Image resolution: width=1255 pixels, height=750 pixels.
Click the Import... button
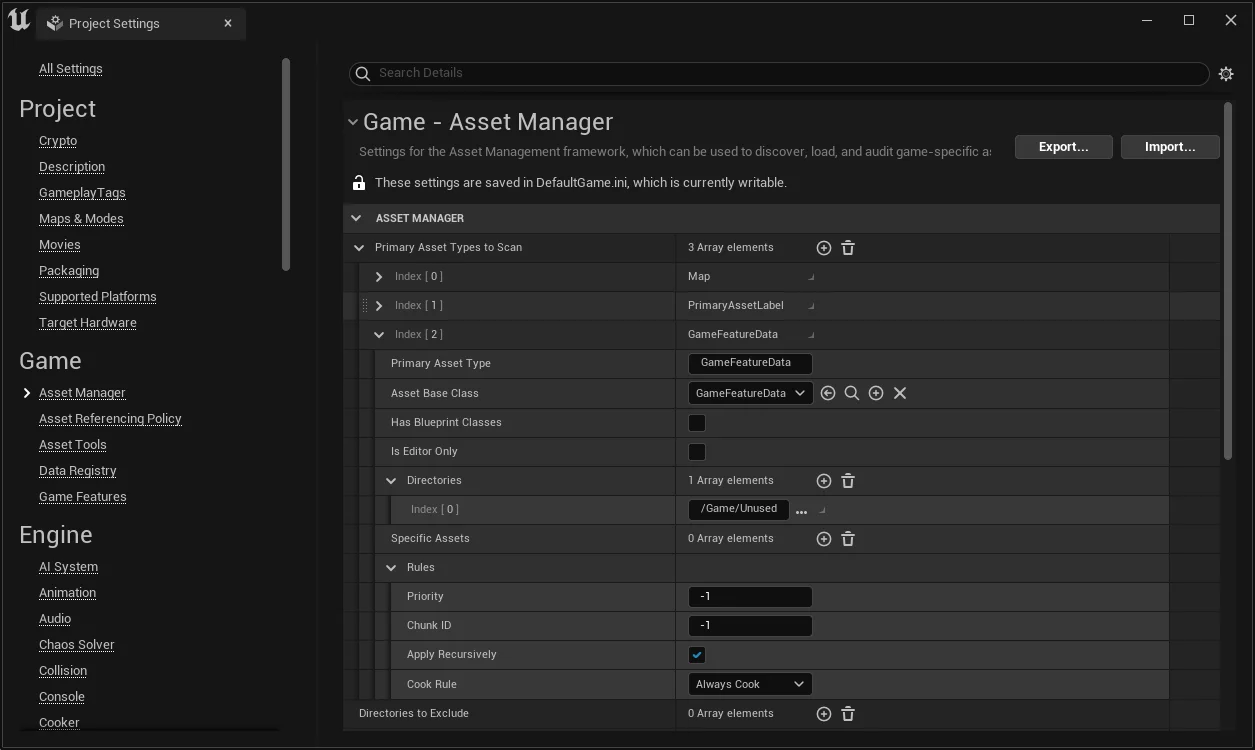coord(1169,147)
